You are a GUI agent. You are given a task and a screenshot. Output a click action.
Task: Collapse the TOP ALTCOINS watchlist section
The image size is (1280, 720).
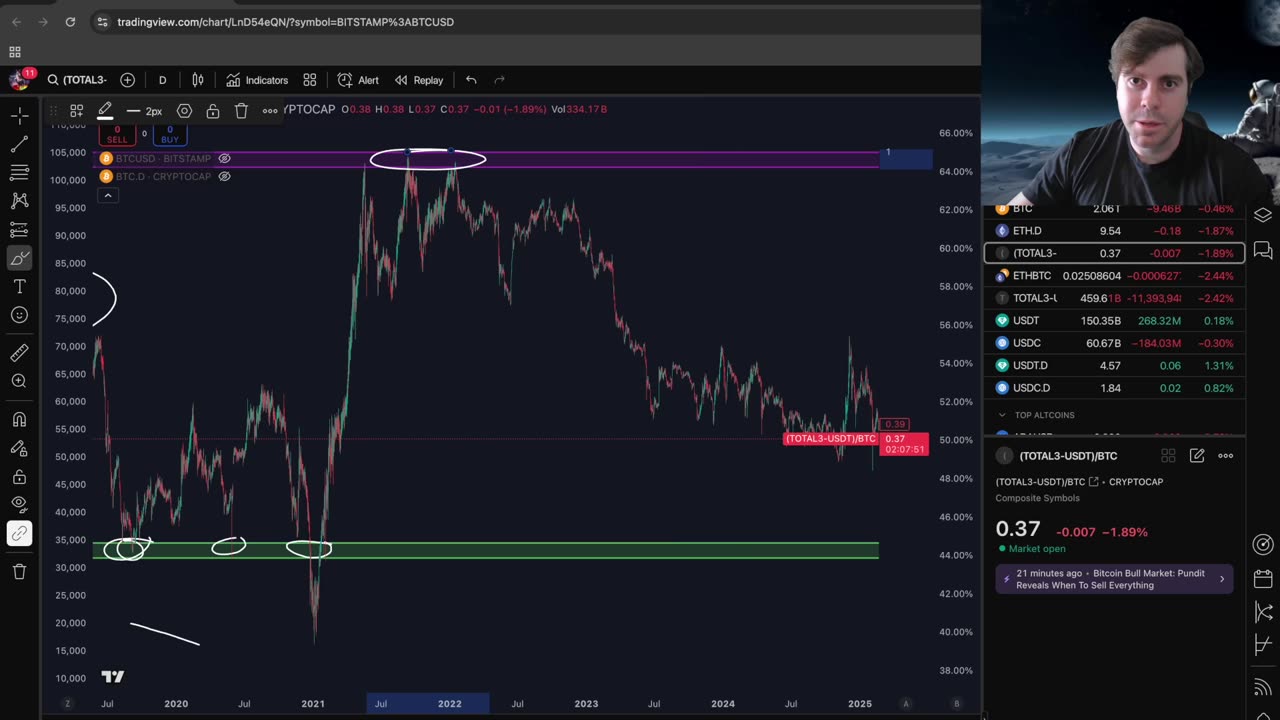[x=1002, y=415]
